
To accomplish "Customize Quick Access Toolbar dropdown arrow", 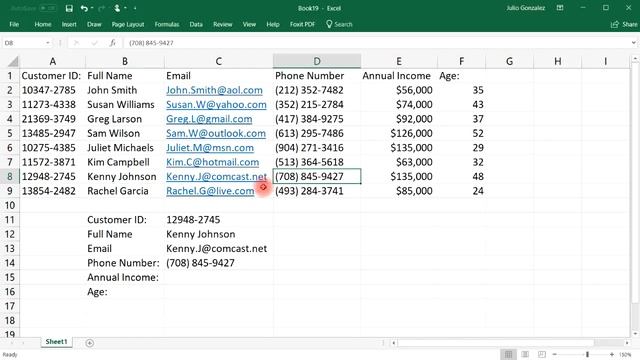I will pos(135,8).
